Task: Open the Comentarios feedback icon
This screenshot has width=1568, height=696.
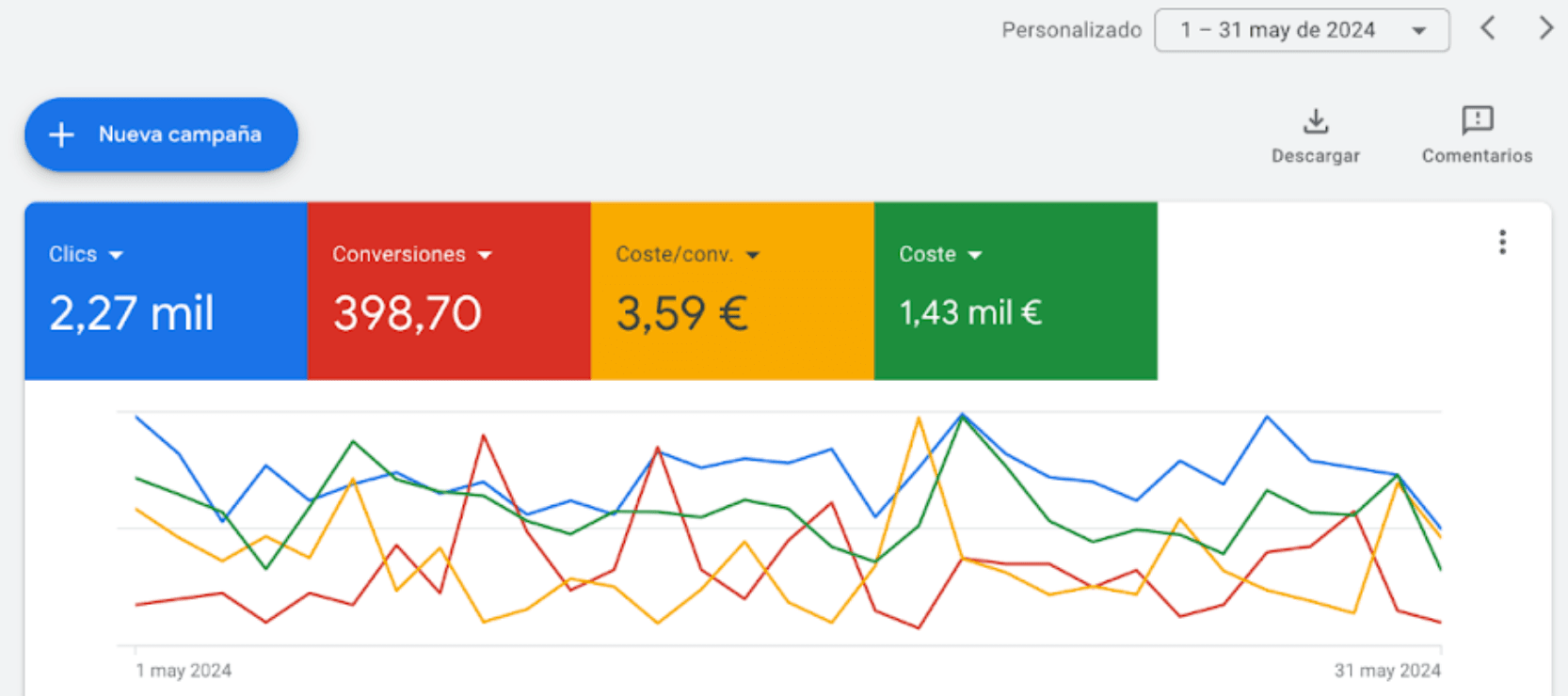Action: click(1477, 120)
